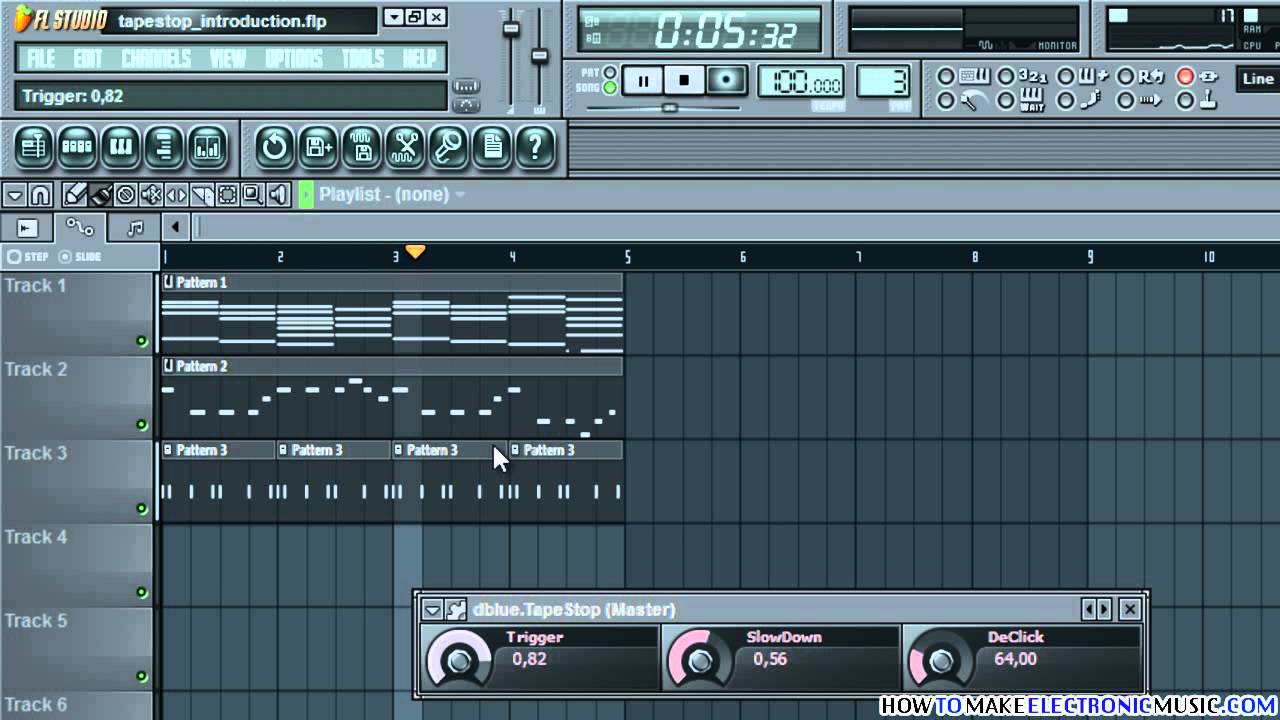Click the question mark help button
Image resolution: width=1280 pixels, height=720 pixels.
pos(535,148)
